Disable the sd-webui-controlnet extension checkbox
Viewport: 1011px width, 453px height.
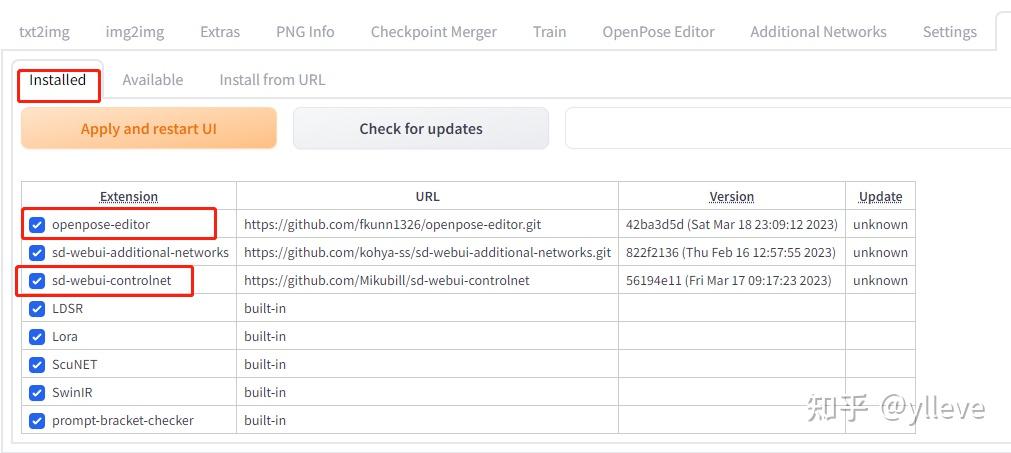pyautogui.click(x=37, y=280)
